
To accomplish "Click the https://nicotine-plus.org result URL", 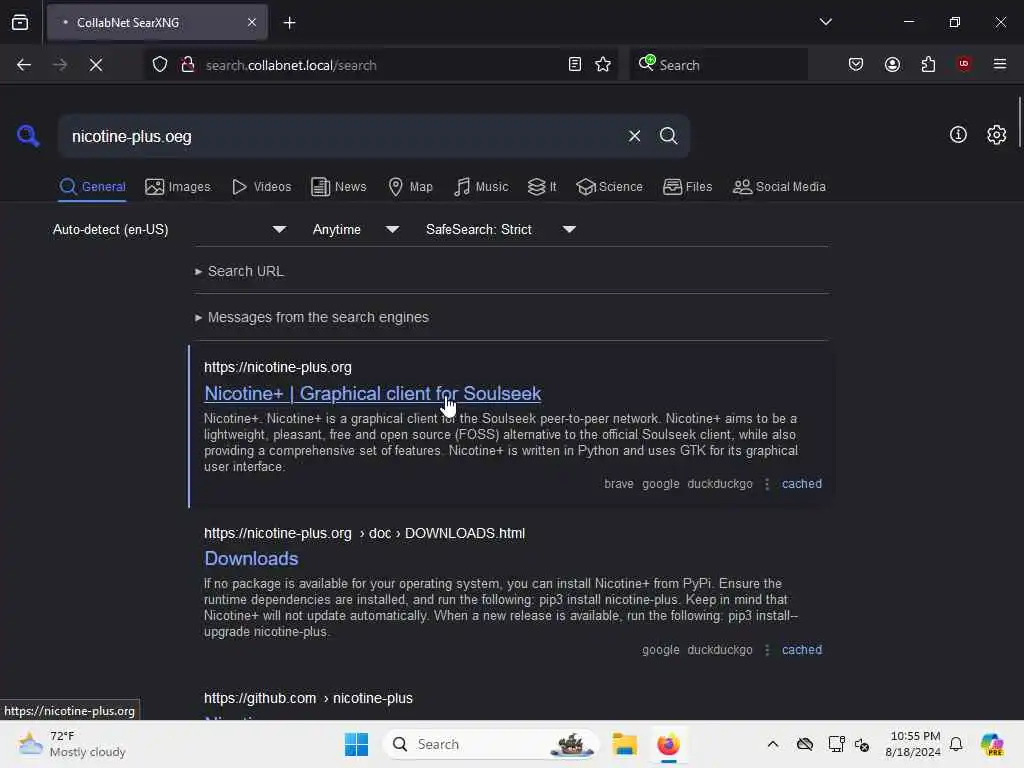I will 278,368.
